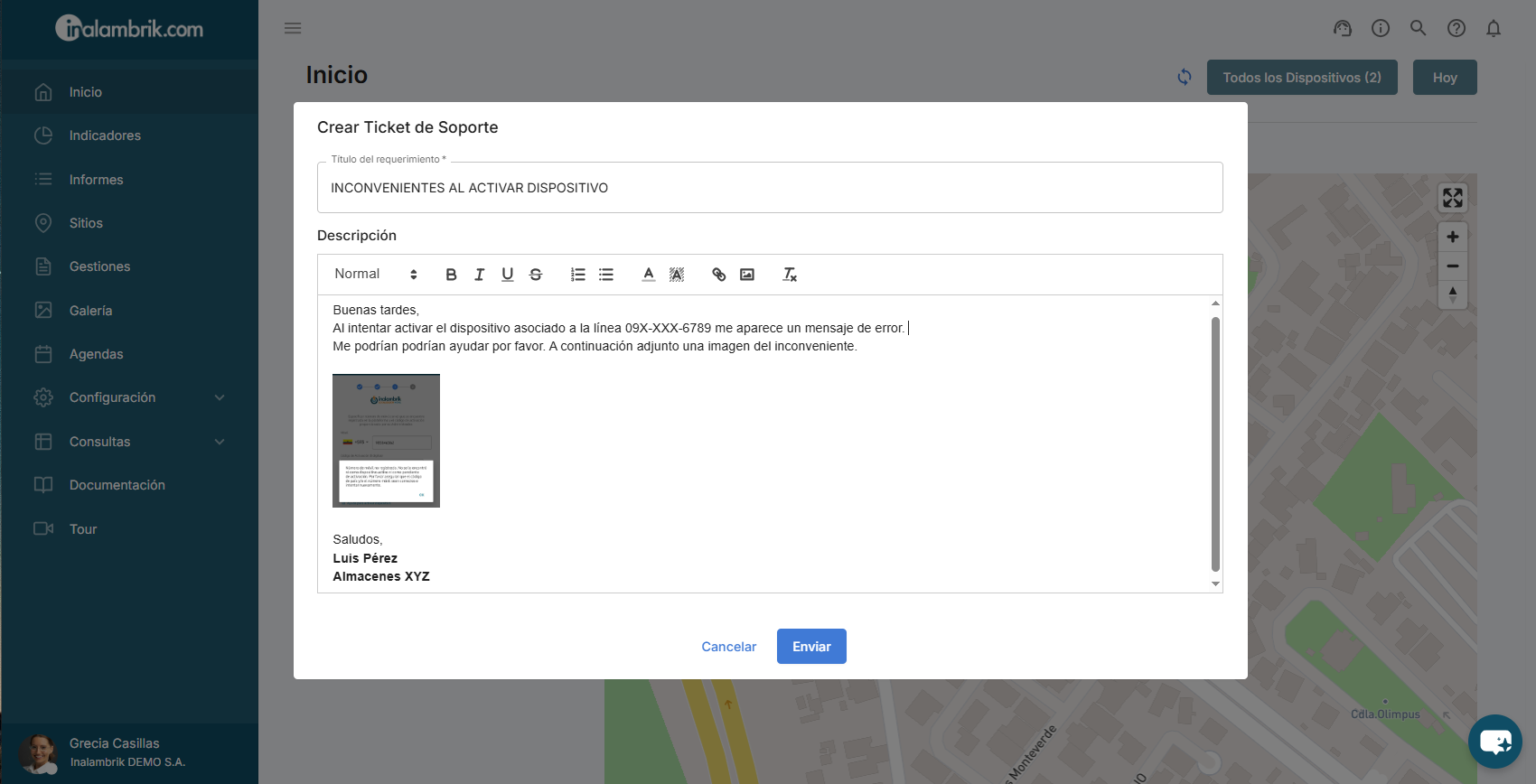
Task: Open Informes in the sidebar
Action: pos(129,180)
